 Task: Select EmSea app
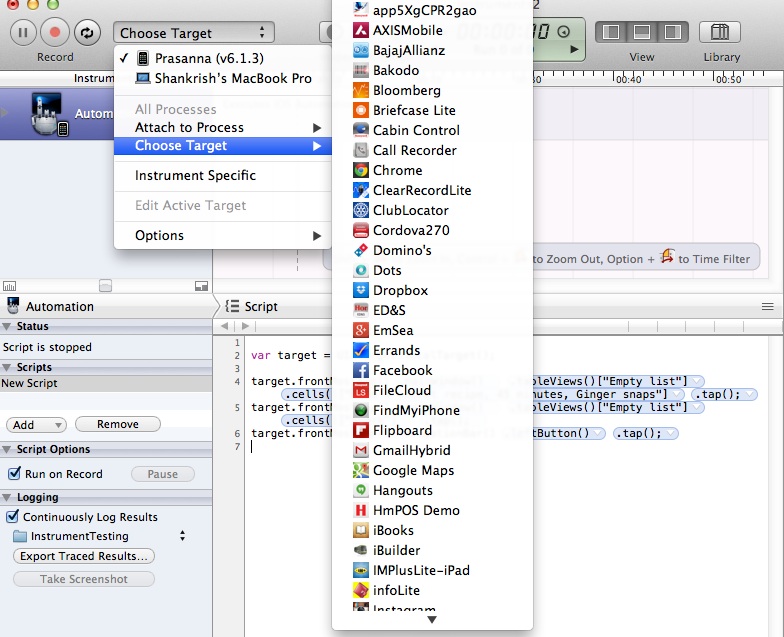432,330
